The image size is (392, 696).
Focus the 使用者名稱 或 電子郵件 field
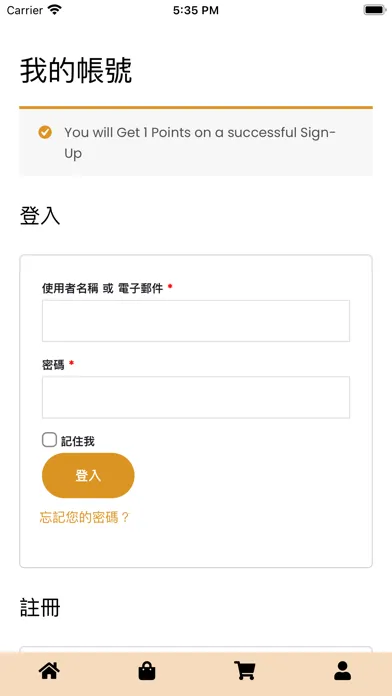[x=196, y=321]
